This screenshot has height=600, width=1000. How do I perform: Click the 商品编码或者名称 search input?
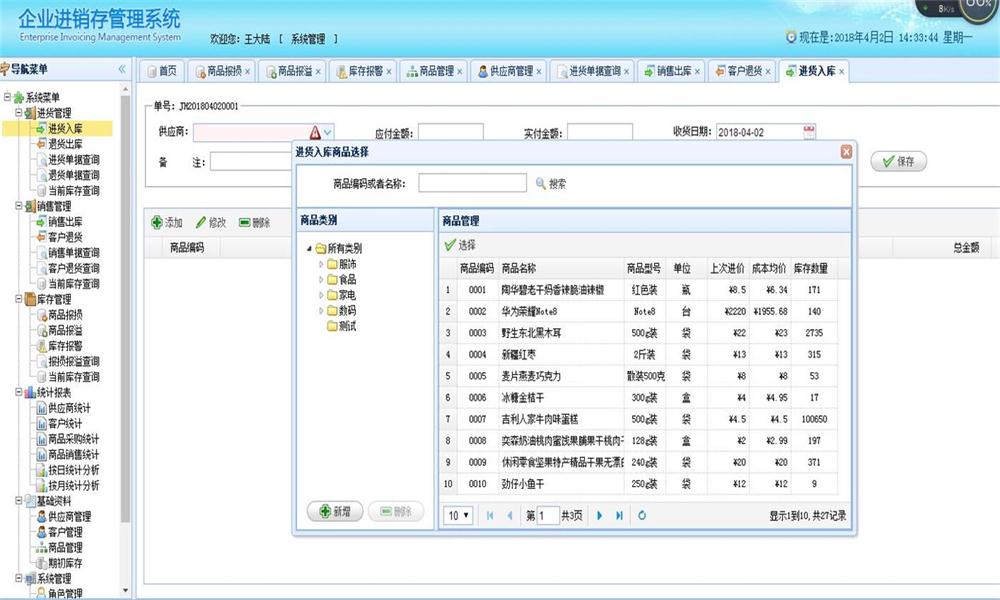pos(473,183)
